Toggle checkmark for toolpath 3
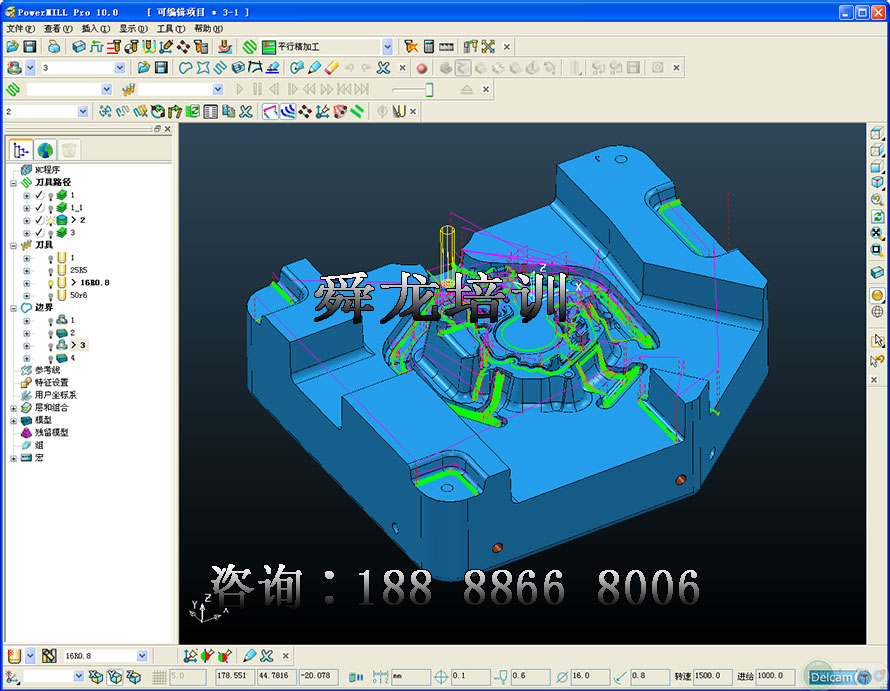 pos(39,233)
